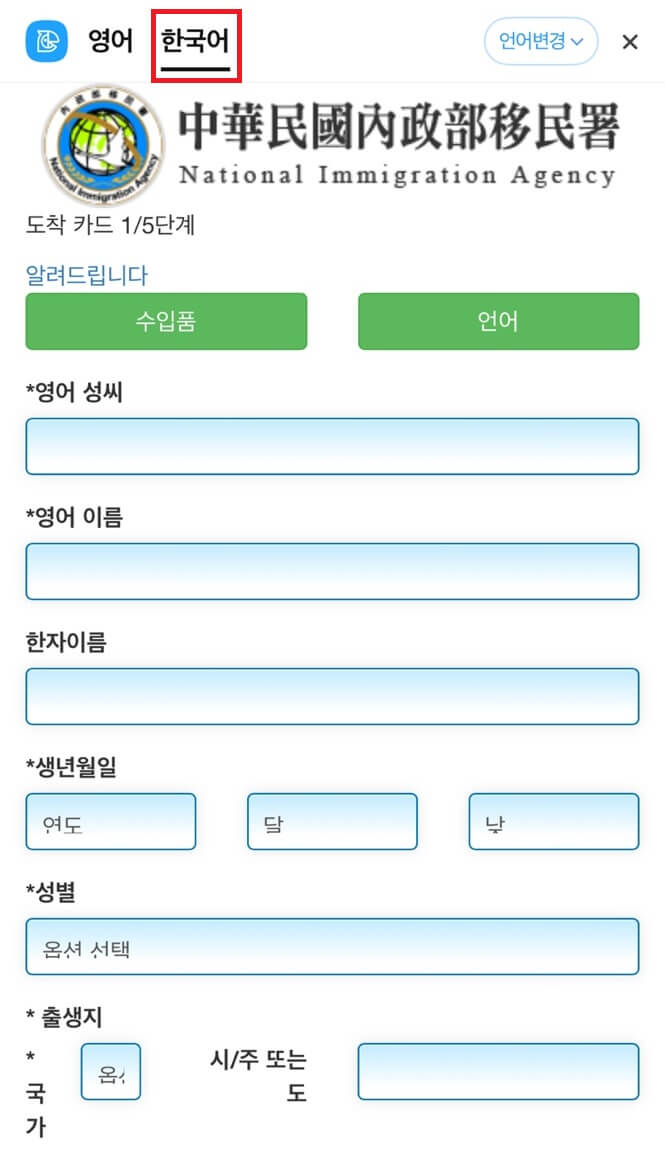Click the 영어 성씨 input field
Viewport: 665px width, 1153px height.
pyautogui.click(x=332, y=446)
